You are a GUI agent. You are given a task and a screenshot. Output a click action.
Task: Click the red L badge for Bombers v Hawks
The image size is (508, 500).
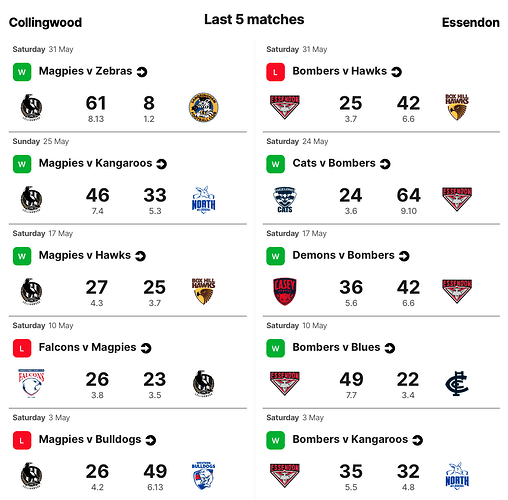(x=275, y=72)
